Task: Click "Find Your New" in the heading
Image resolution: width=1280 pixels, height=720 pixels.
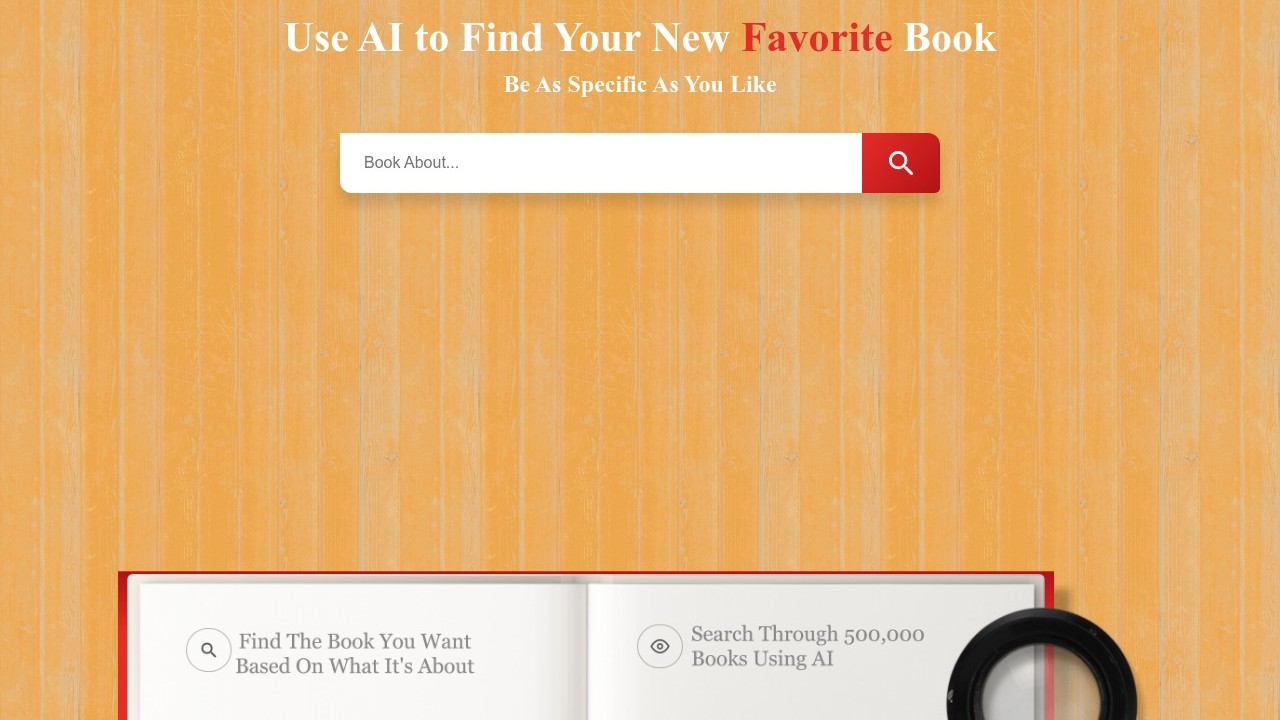Action: tap(595, 38)
